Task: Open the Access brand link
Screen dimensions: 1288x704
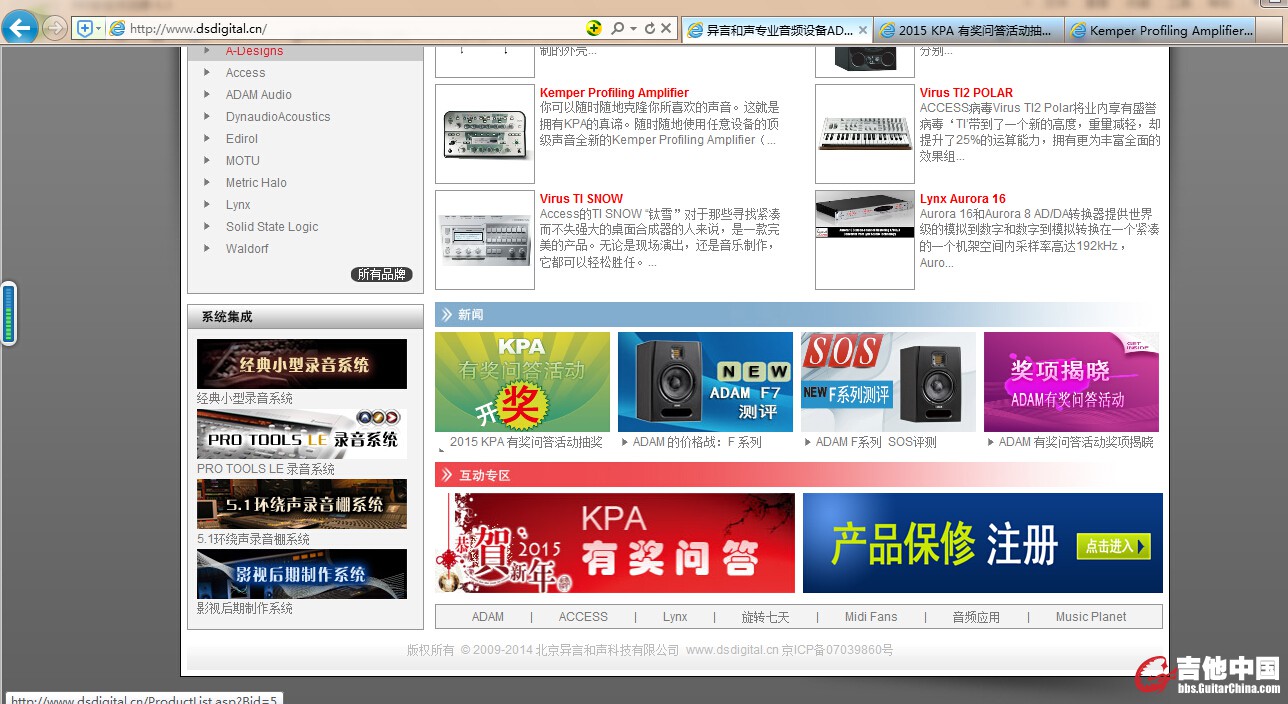Action: (246, 73)
